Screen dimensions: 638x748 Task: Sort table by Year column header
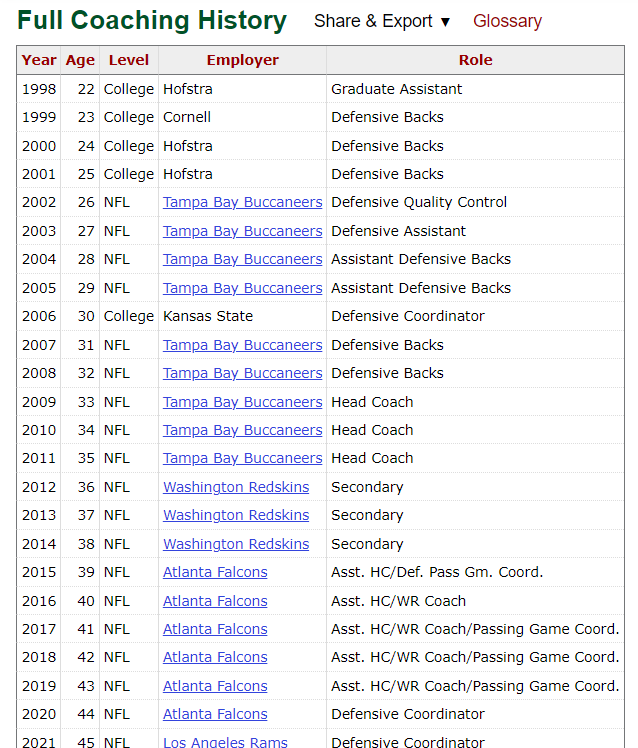(39, 60)
